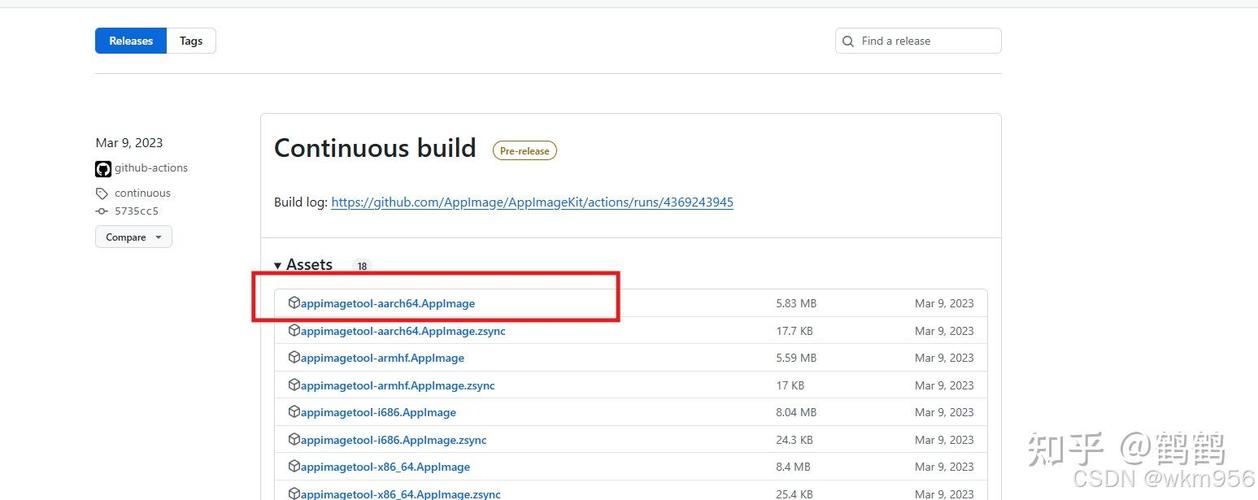Open the AppImageKit build log URL
1258x500 pixels.
pyautogui.click(x=532, y=202)
